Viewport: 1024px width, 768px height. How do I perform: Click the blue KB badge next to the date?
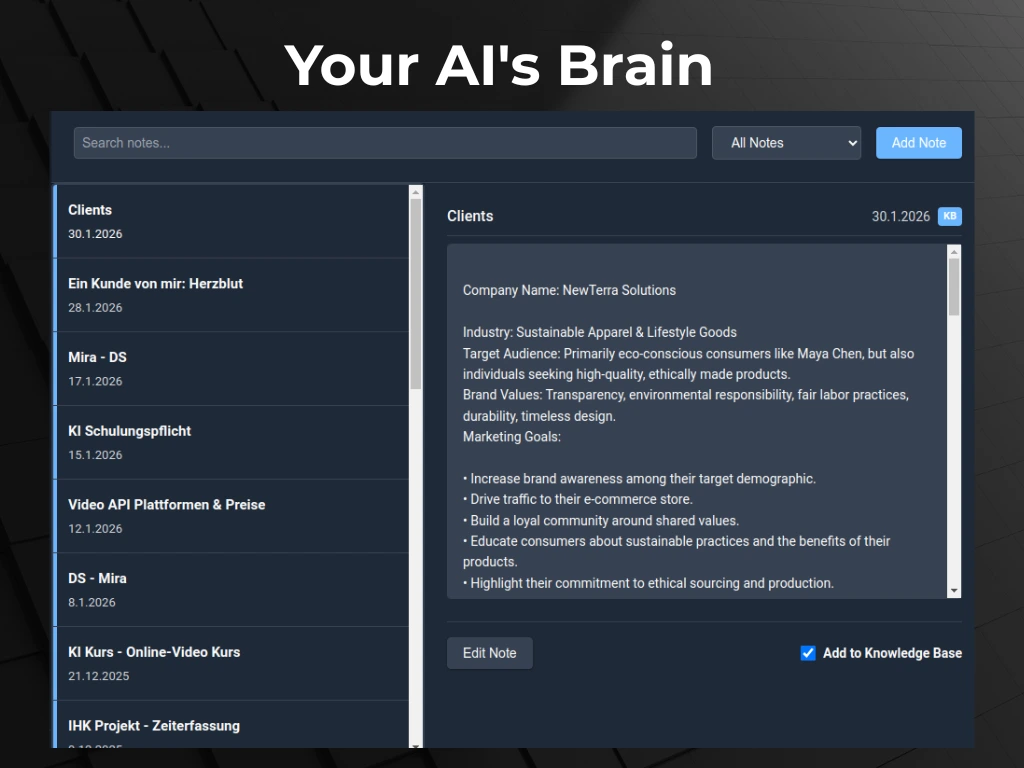click(949, 216)
